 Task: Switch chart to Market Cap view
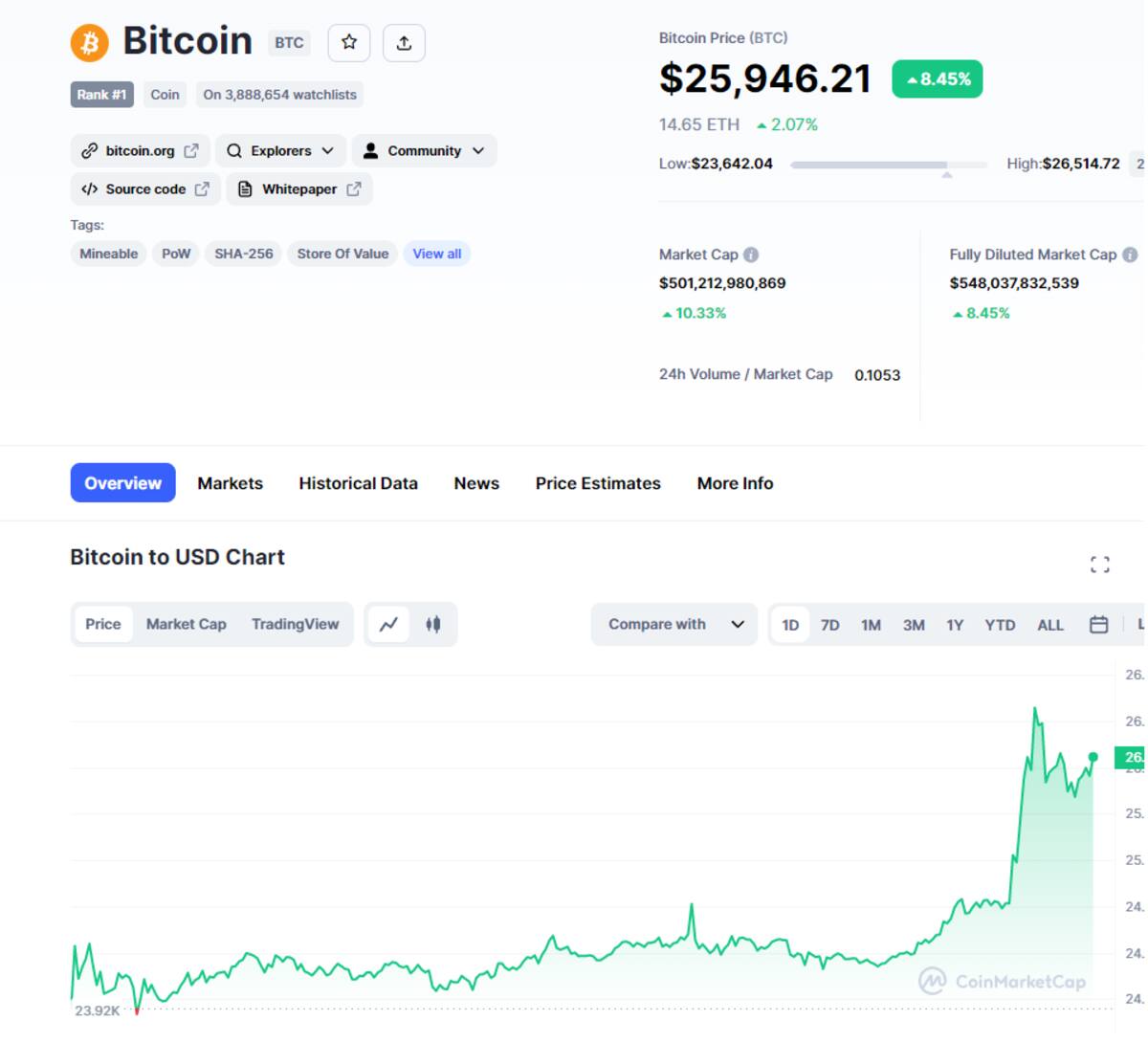[187, 625]
